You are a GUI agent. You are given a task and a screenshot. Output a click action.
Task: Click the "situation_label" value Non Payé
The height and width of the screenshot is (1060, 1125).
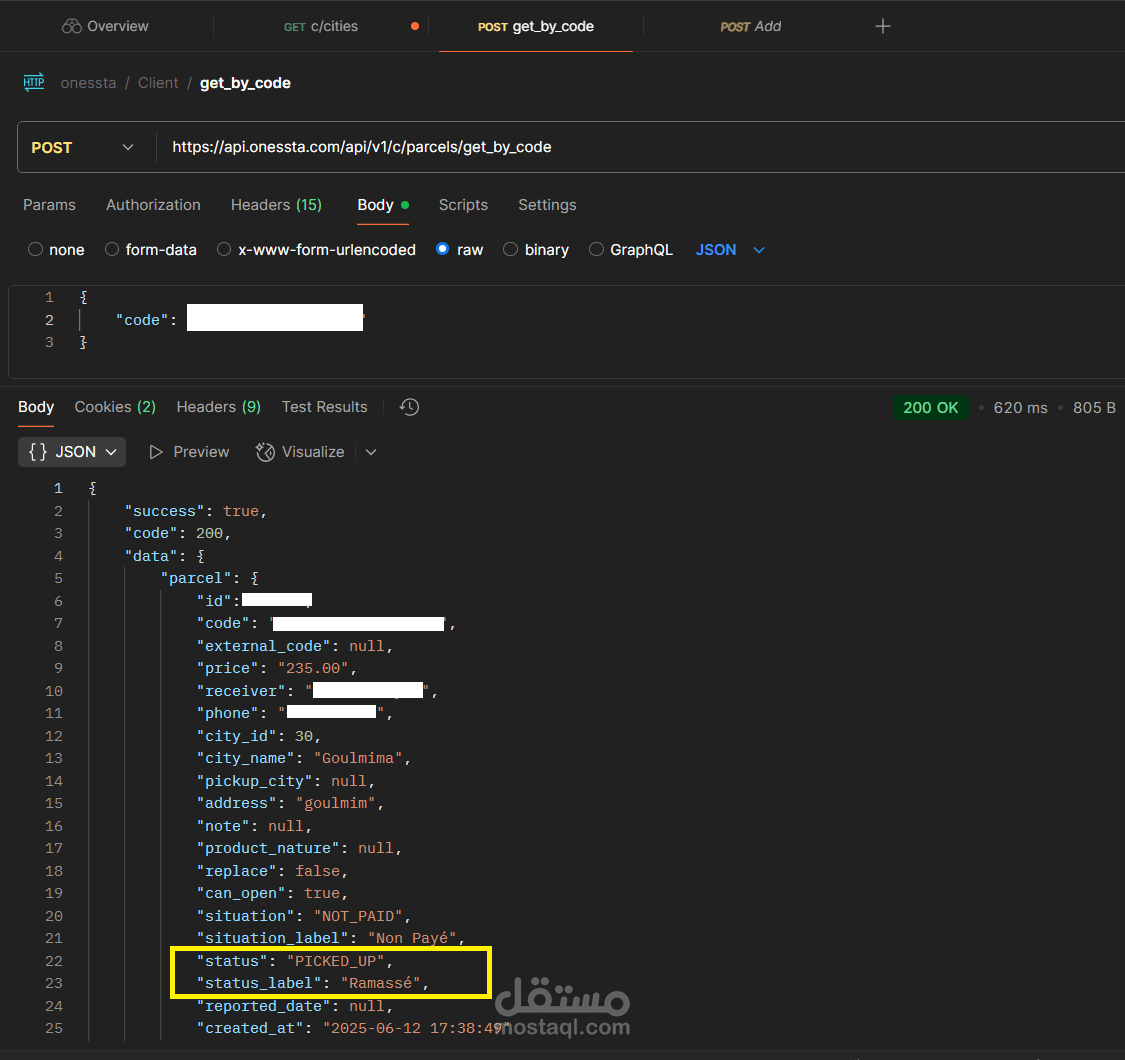412,938
